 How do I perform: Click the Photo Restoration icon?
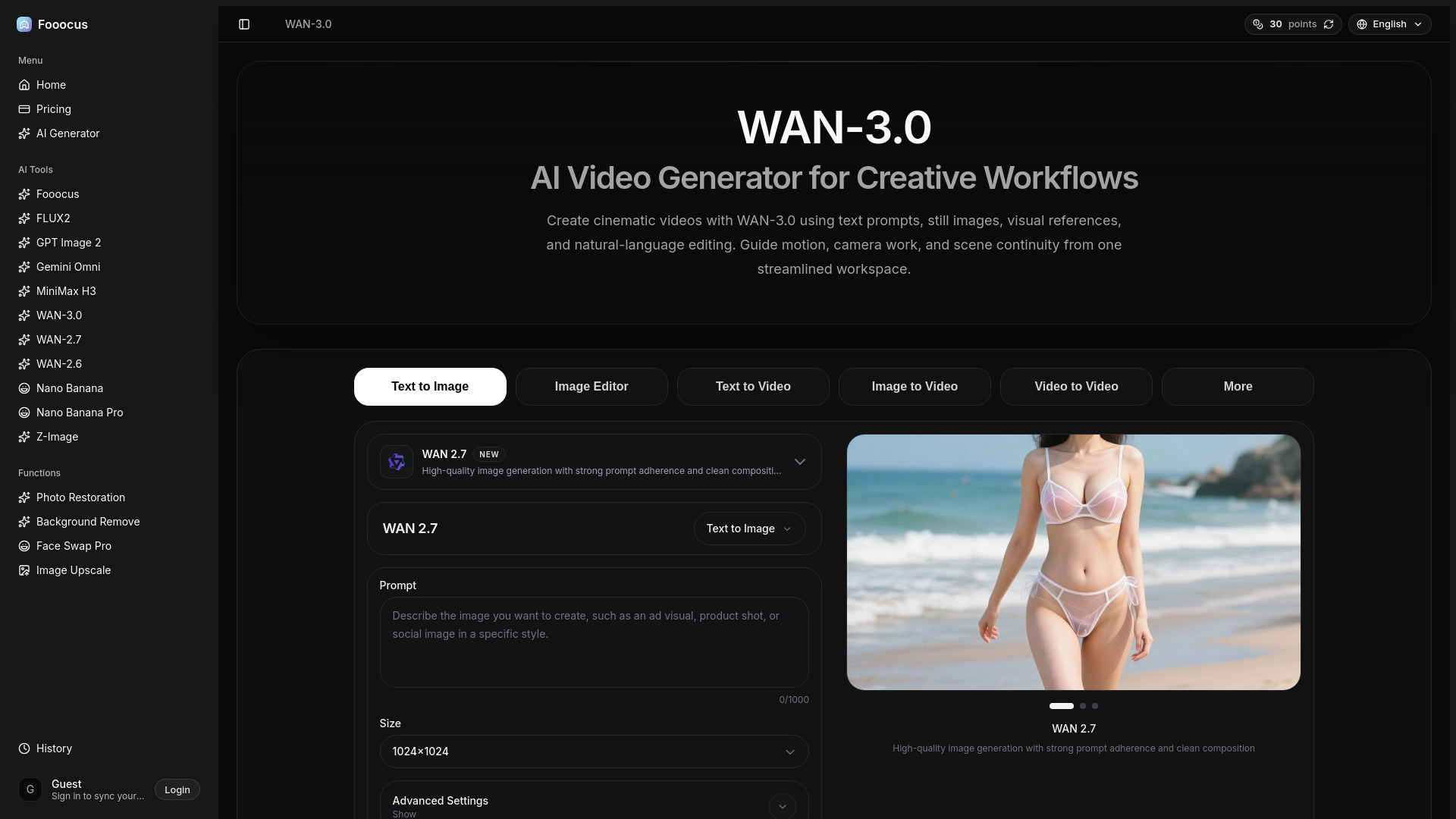[x=24, y=497]
